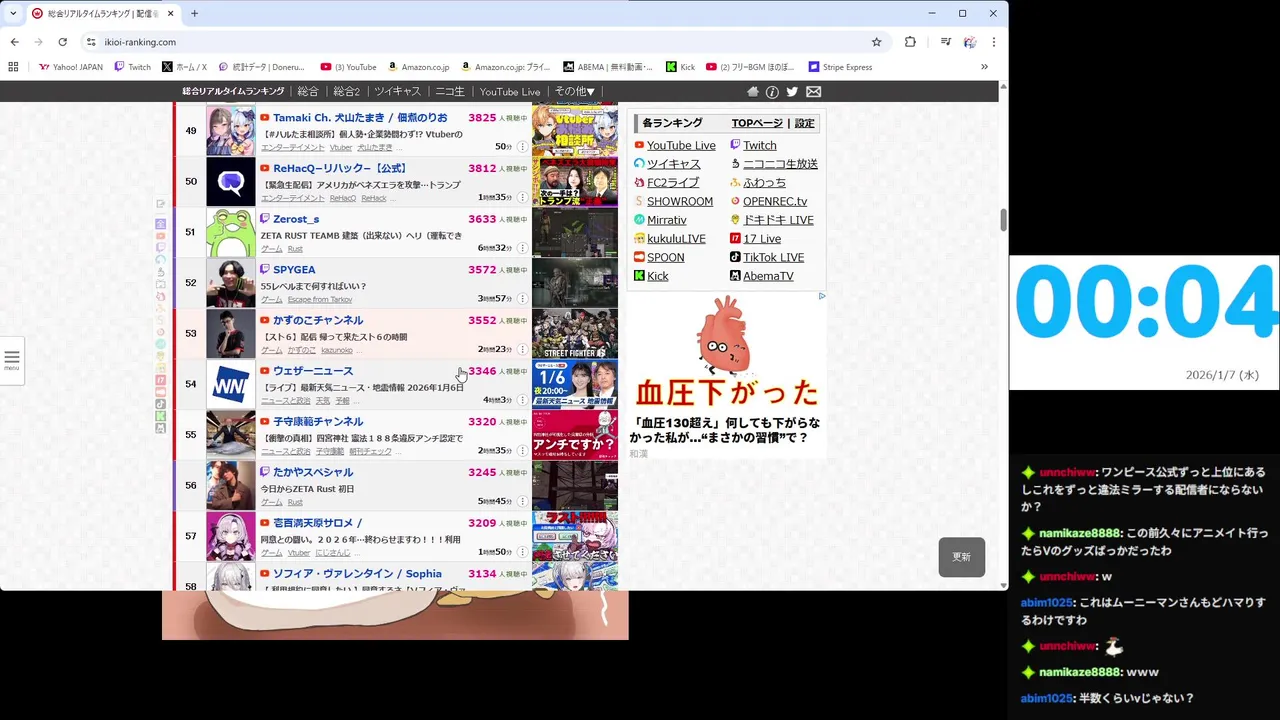1280x720 pixels.
Task: Open the Yahoo! JAPAN bookmark
Action: coord(70,67)
